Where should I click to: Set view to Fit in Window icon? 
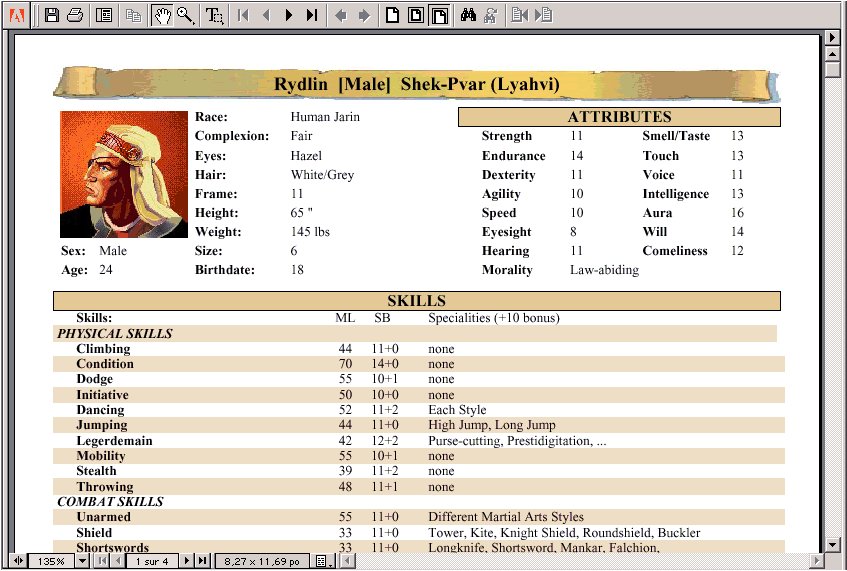tap(416, 15)
